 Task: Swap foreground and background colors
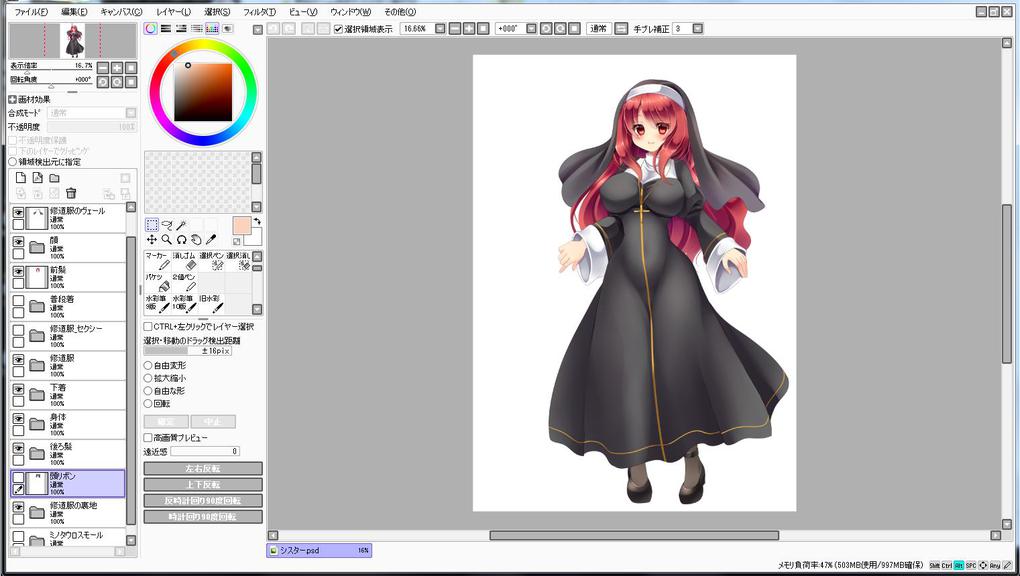[257, 222]
